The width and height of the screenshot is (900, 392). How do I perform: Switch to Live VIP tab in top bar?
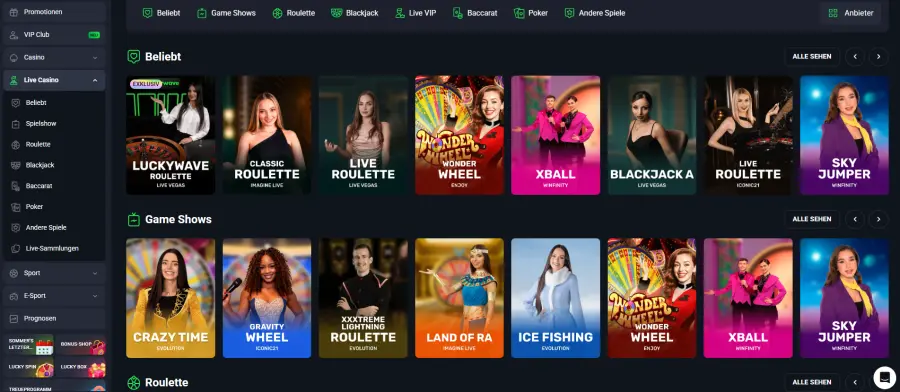pyautogui.click(x=416, y=13)
